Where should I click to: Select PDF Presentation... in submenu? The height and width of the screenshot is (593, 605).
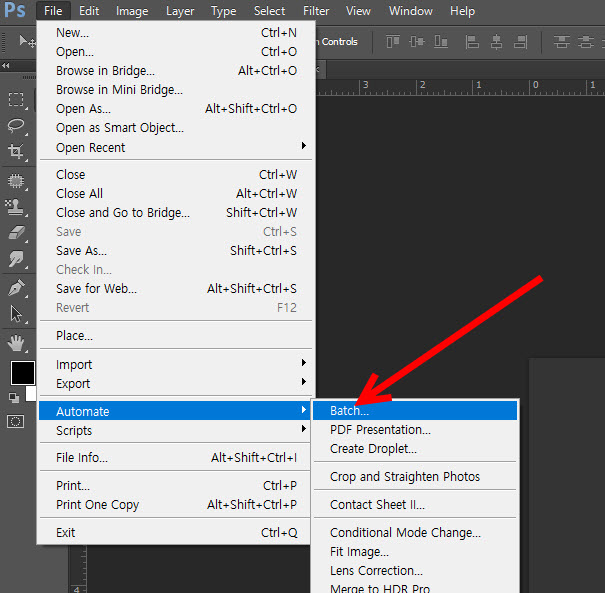click(x=415, y=429)
